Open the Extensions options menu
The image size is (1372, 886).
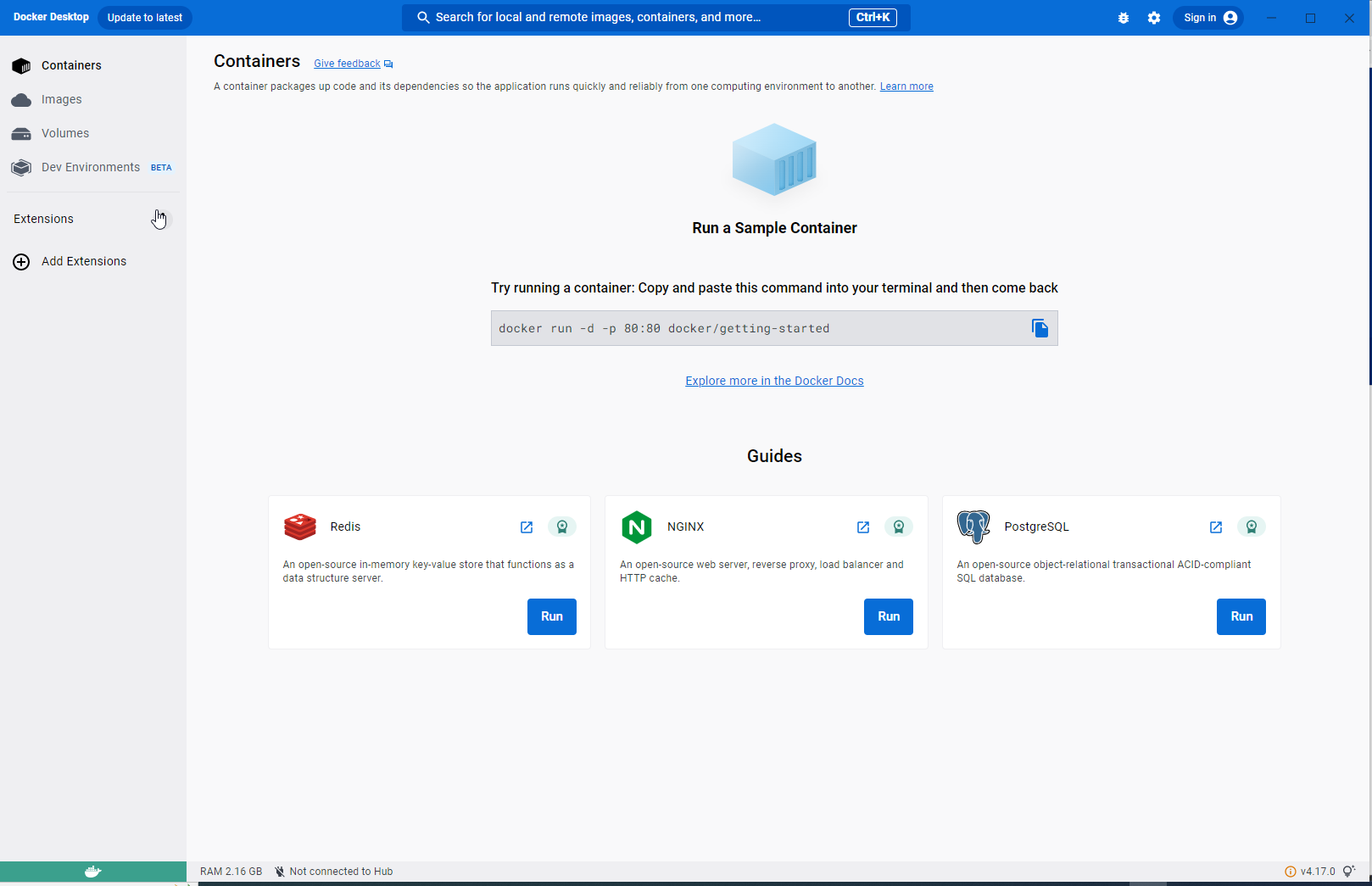click(x=161, y=220)
